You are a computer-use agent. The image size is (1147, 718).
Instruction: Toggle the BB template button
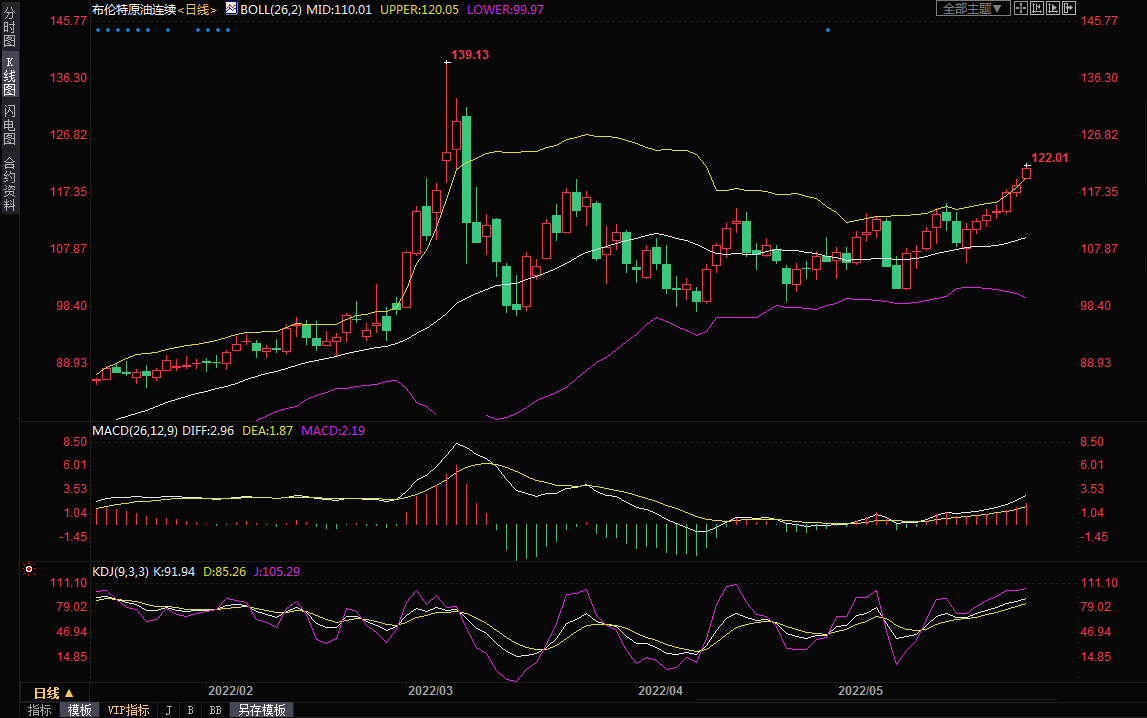[x=215, y=710]
